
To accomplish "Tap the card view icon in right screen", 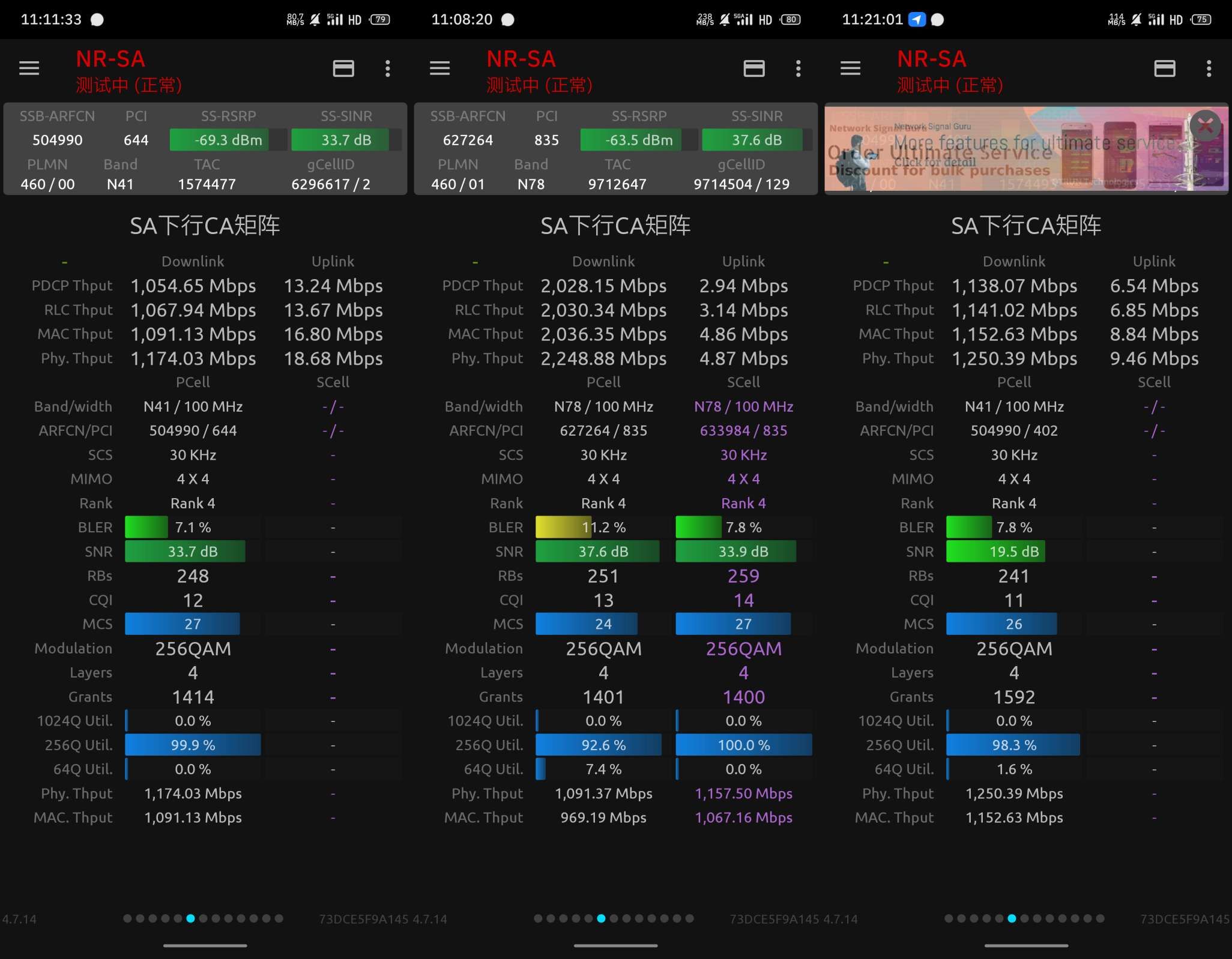I will coord(1165,68).
